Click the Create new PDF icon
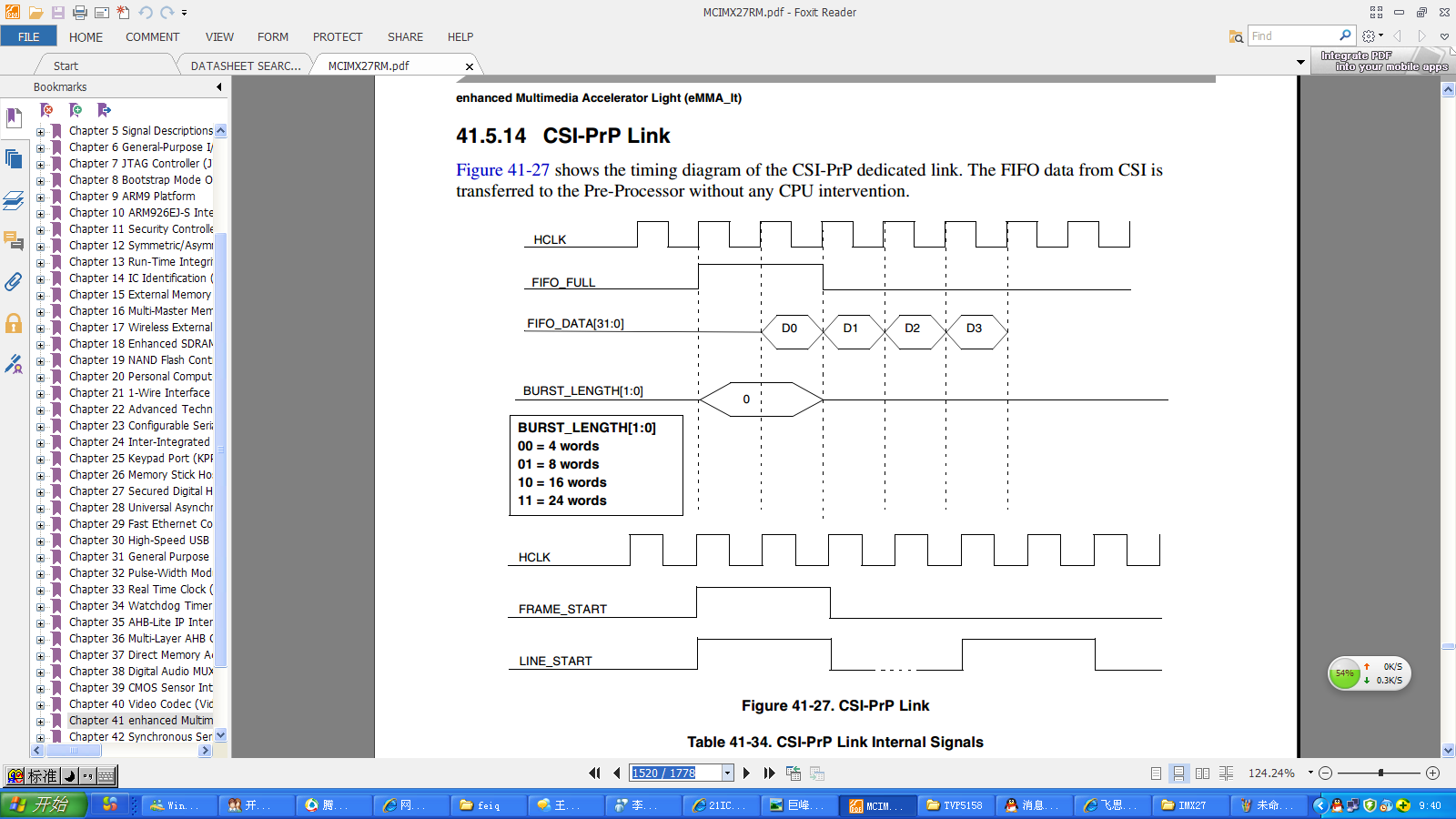The image size is (1456, 819). 123,13
